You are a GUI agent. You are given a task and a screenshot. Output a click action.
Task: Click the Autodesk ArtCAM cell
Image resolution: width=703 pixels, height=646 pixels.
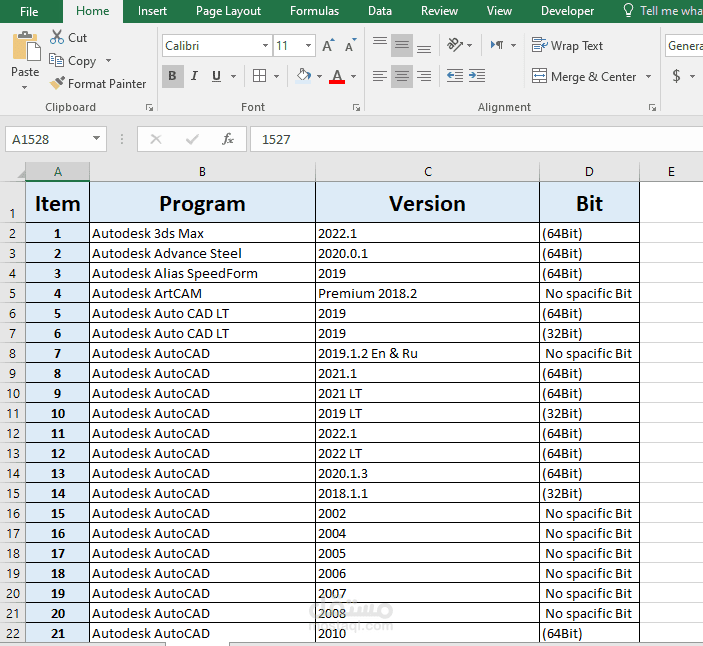point(202,294)
